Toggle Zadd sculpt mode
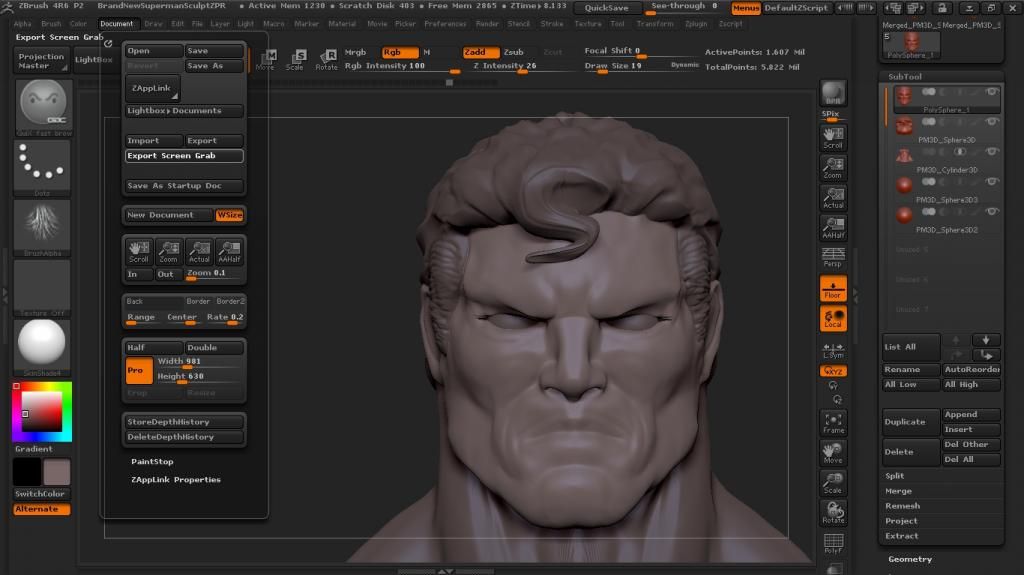 pyautogui.click(x=481, y=52)
